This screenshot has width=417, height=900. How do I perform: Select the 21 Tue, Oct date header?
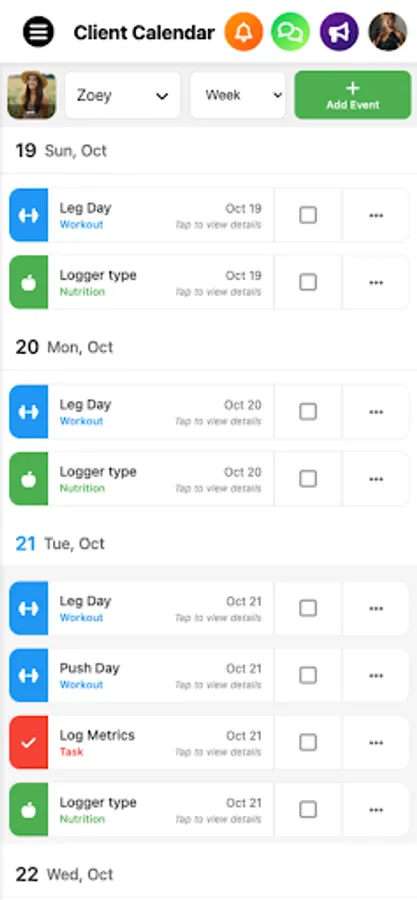tap(60, 544)
